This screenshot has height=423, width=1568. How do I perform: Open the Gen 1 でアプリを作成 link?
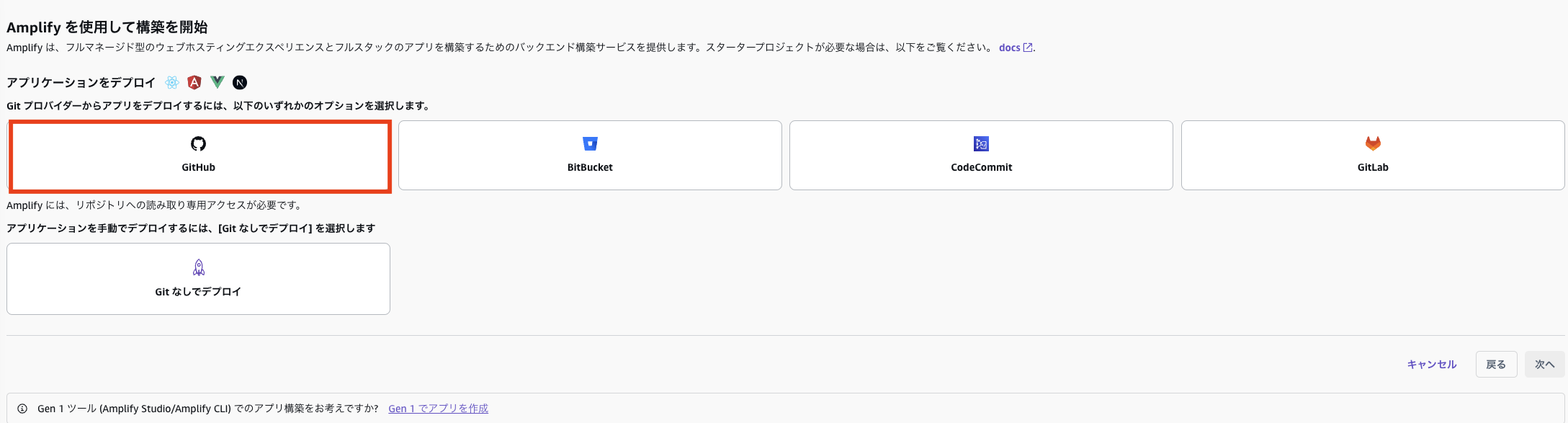coord(438,409)
